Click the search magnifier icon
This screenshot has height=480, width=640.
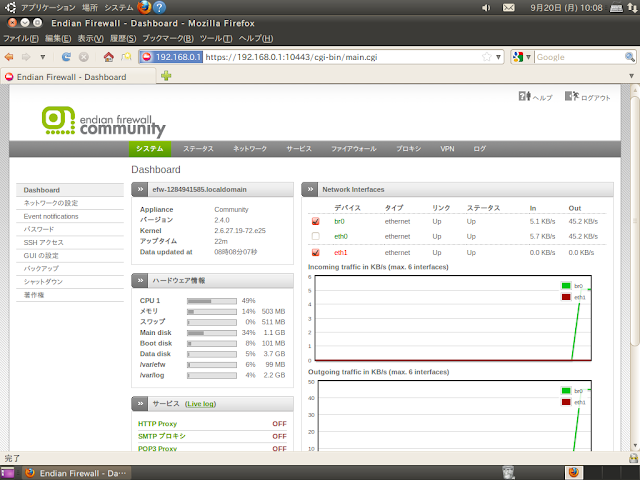[629, 57]
